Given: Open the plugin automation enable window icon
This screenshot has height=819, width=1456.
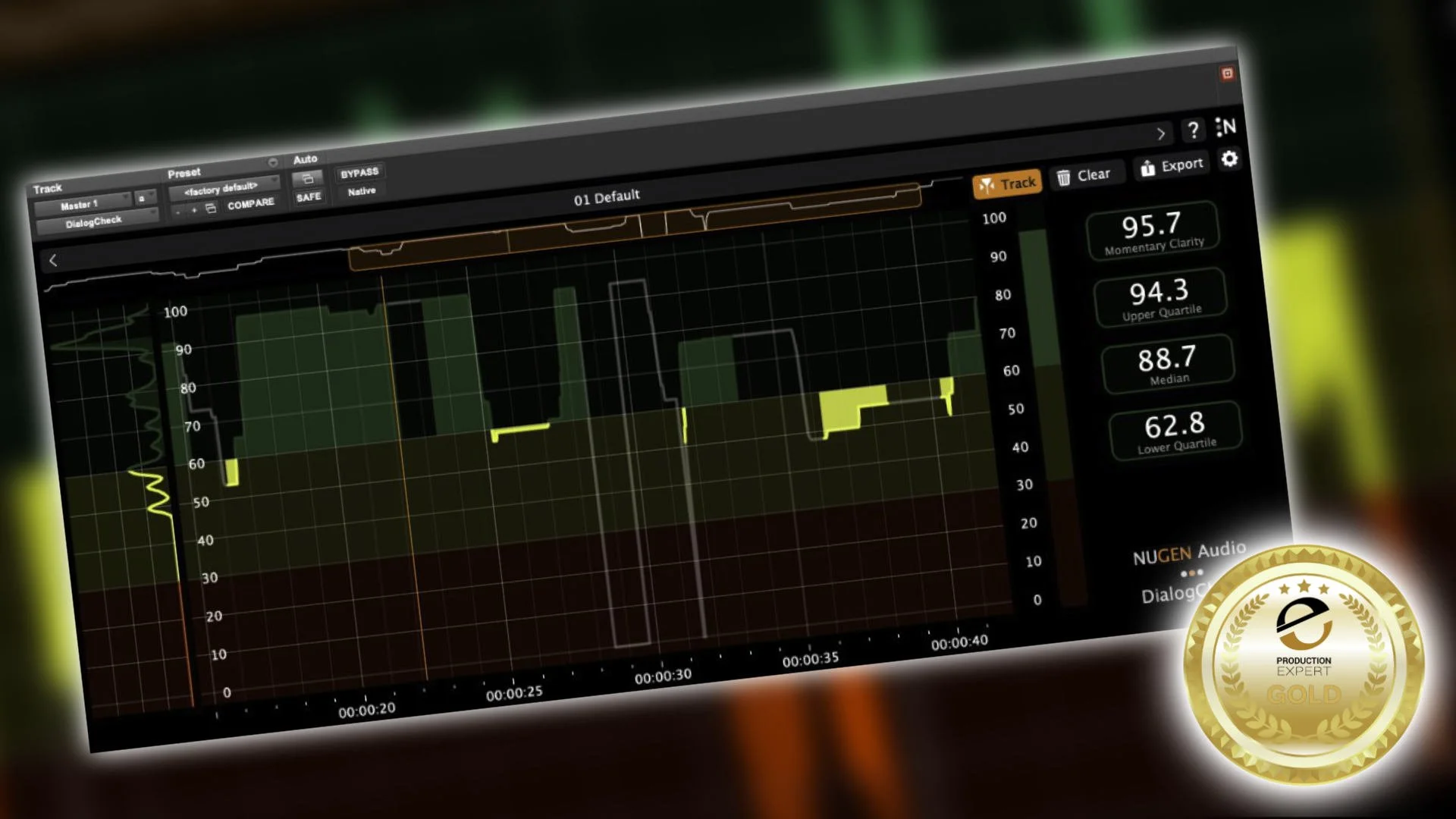Looking at the screenshot, I should (308, 179).
